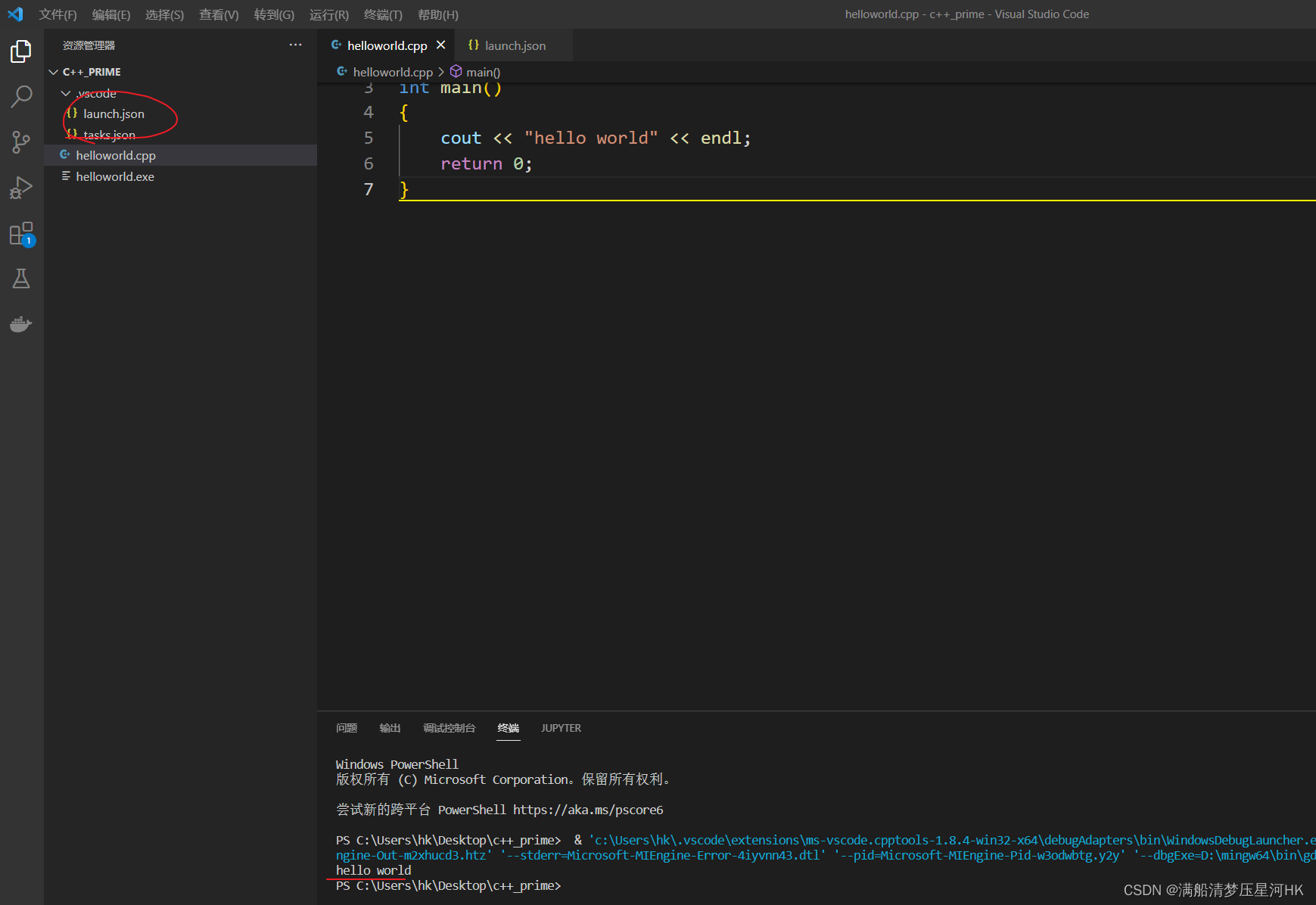Image resolution: width=1316 pixels, height=905 pixels.
Task: Open the Search view icon
Action: tap(21, 97)
